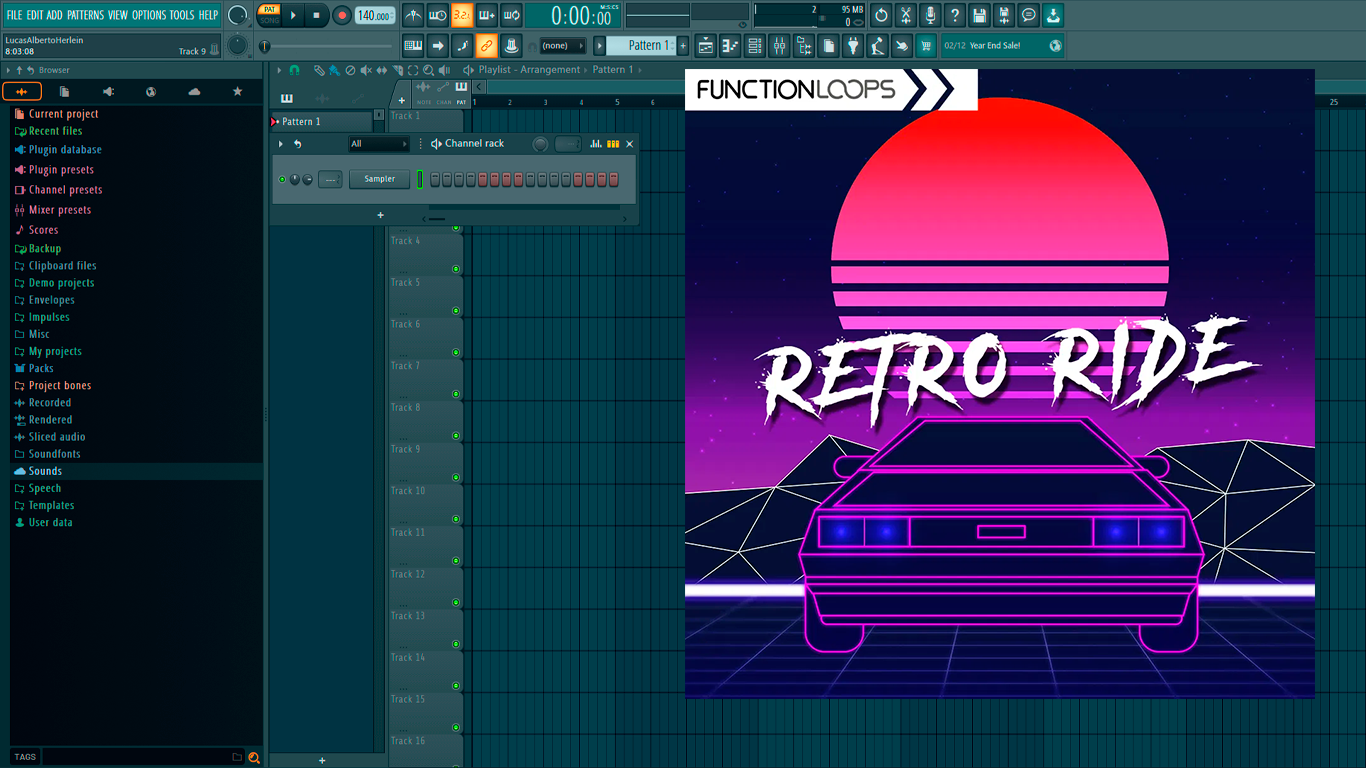
Task: Click the Record button
Action: tap(341, 15)
